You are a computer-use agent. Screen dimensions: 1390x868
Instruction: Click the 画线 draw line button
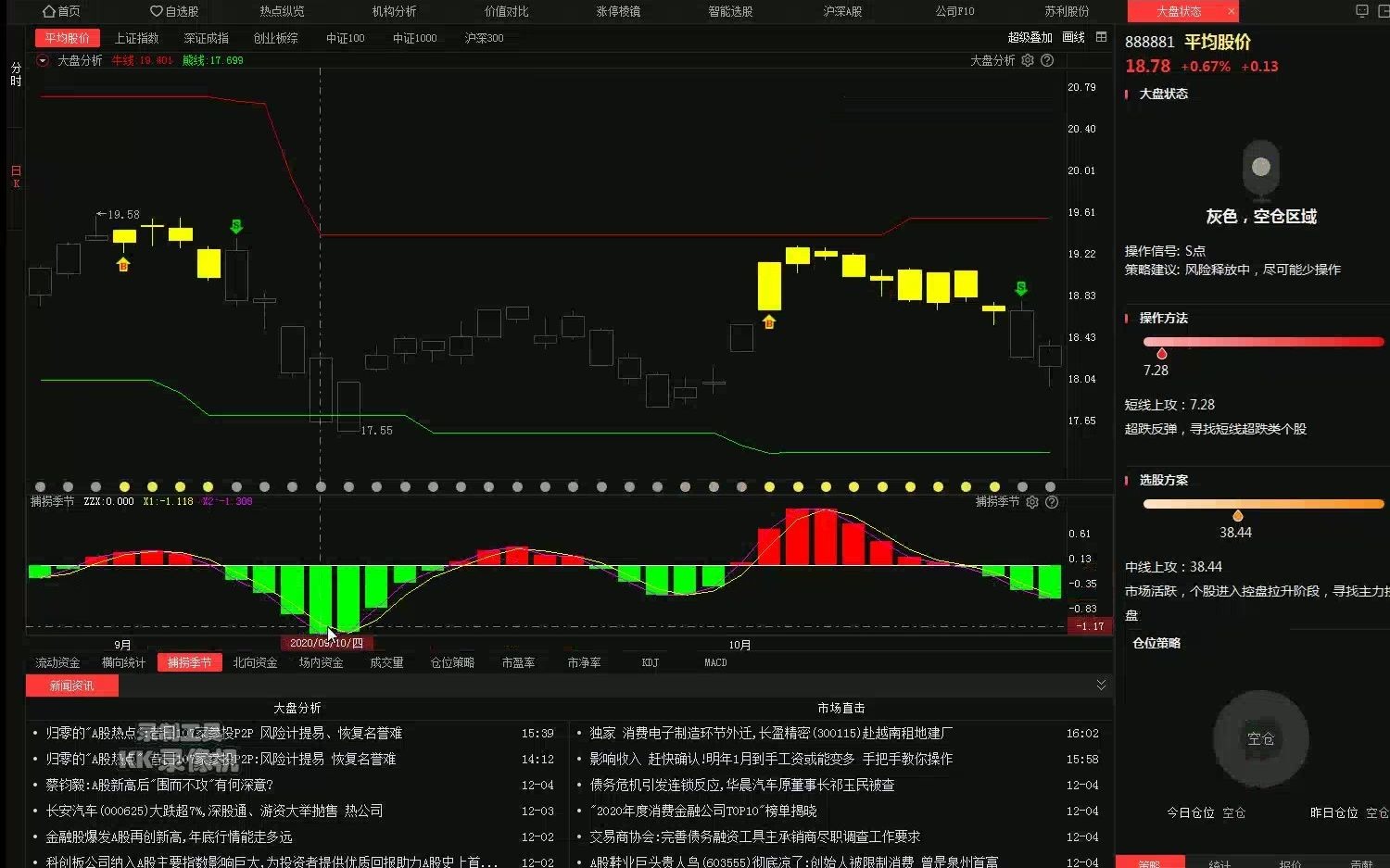[1073, 37]
